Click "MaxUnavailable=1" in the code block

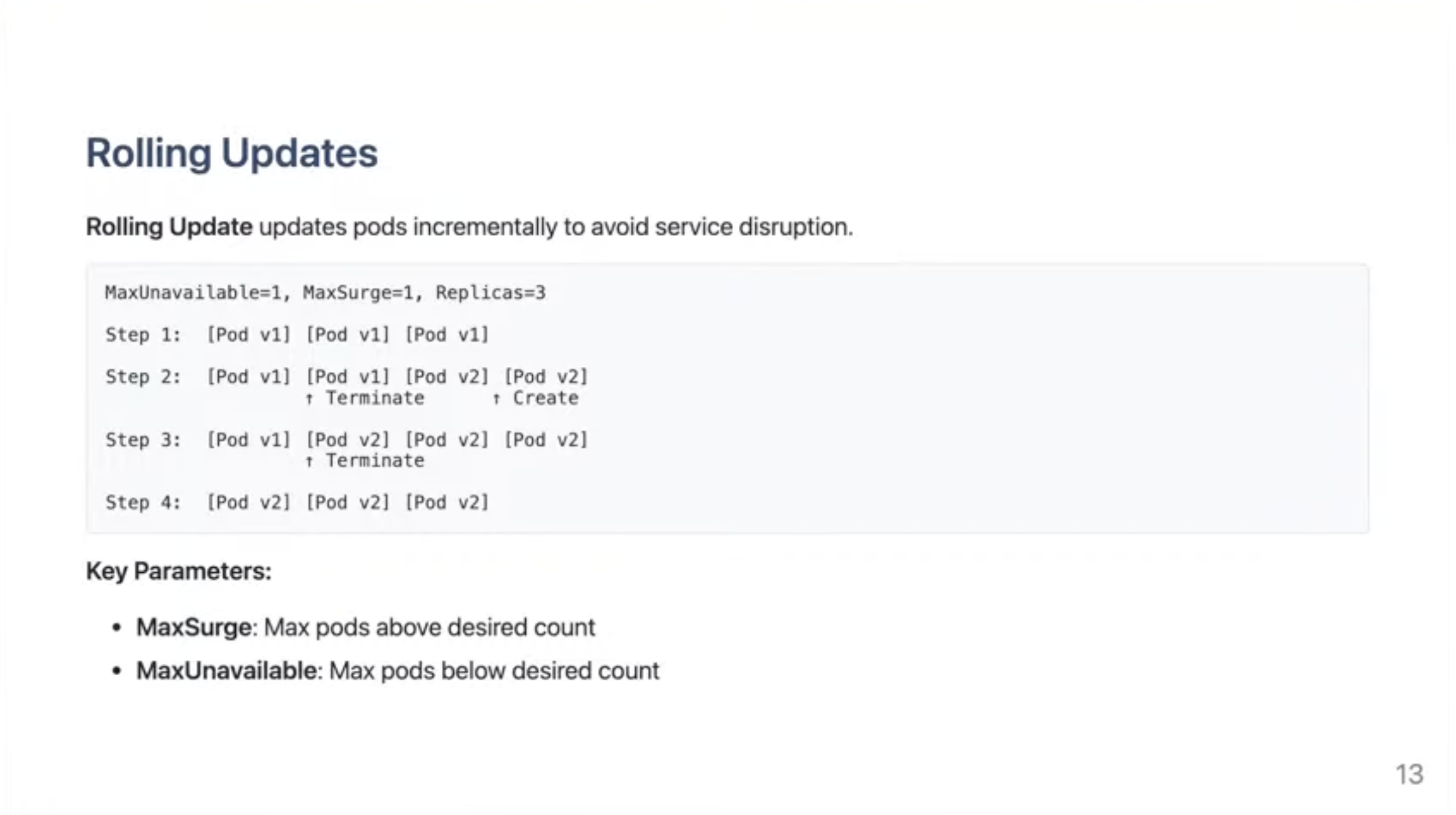(x=193, y=292)
